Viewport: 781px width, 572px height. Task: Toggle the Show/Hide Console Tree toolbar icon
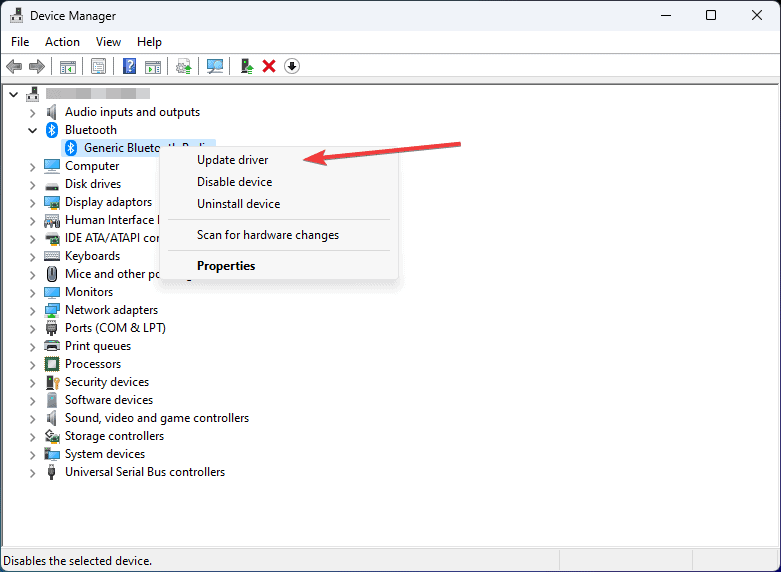68,66
